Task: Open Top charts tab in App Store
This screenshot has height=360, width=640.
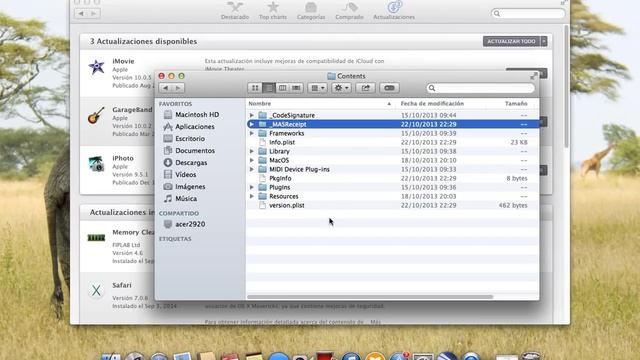Action: [x=273, y=11]
